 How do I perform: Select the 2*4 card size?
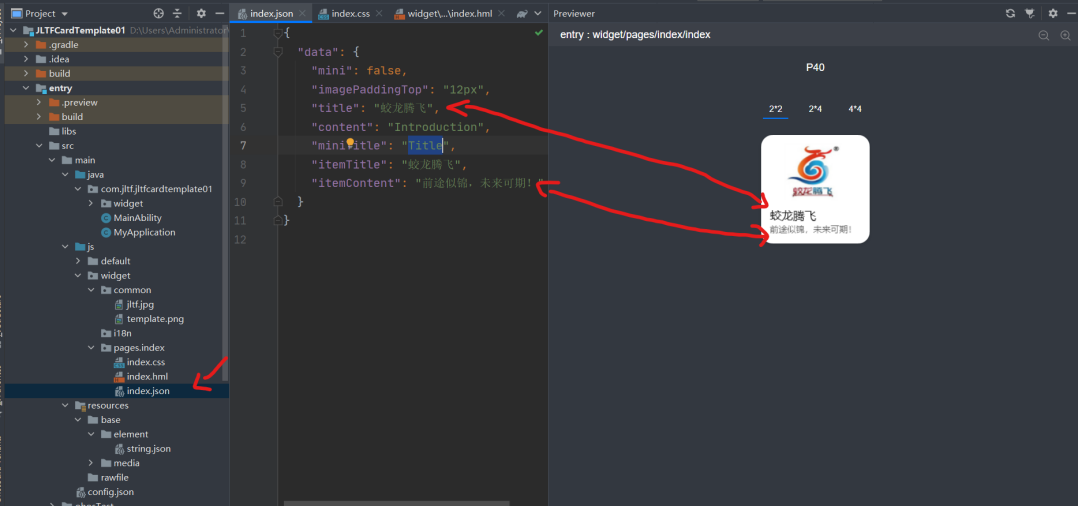(x=815, y=108)
